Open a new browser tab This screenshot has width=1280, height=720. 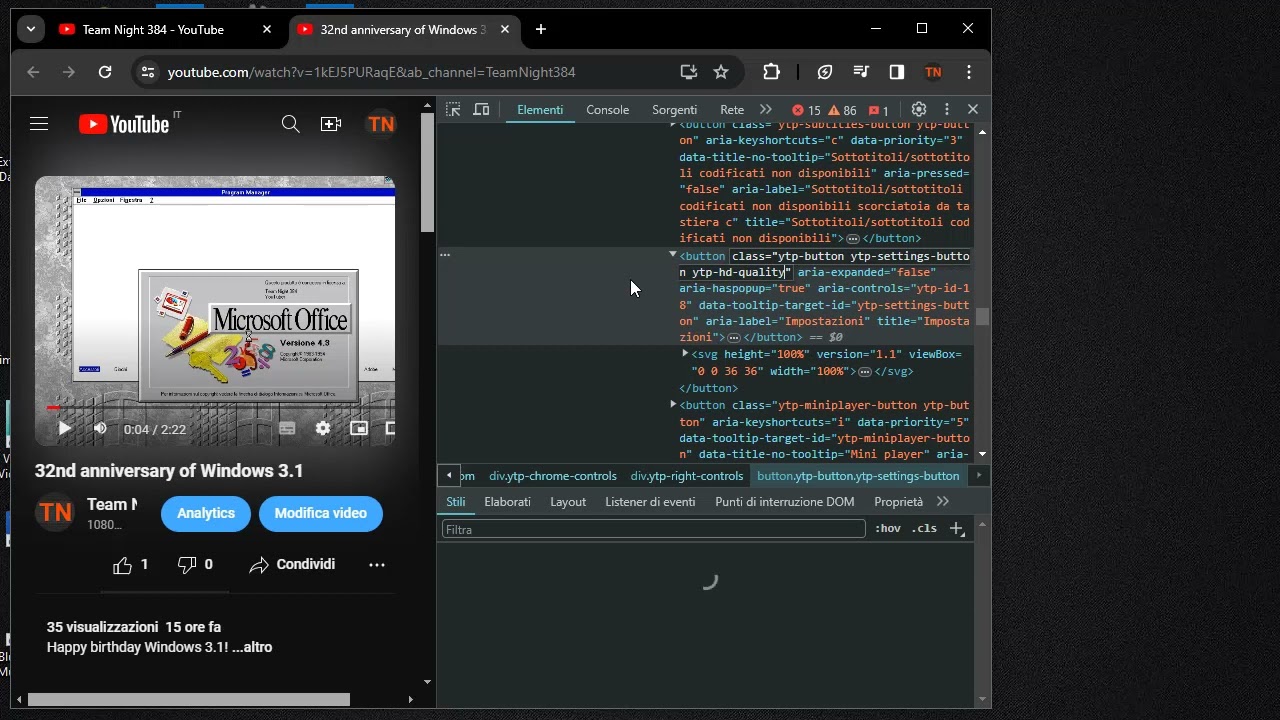point(541,30)
